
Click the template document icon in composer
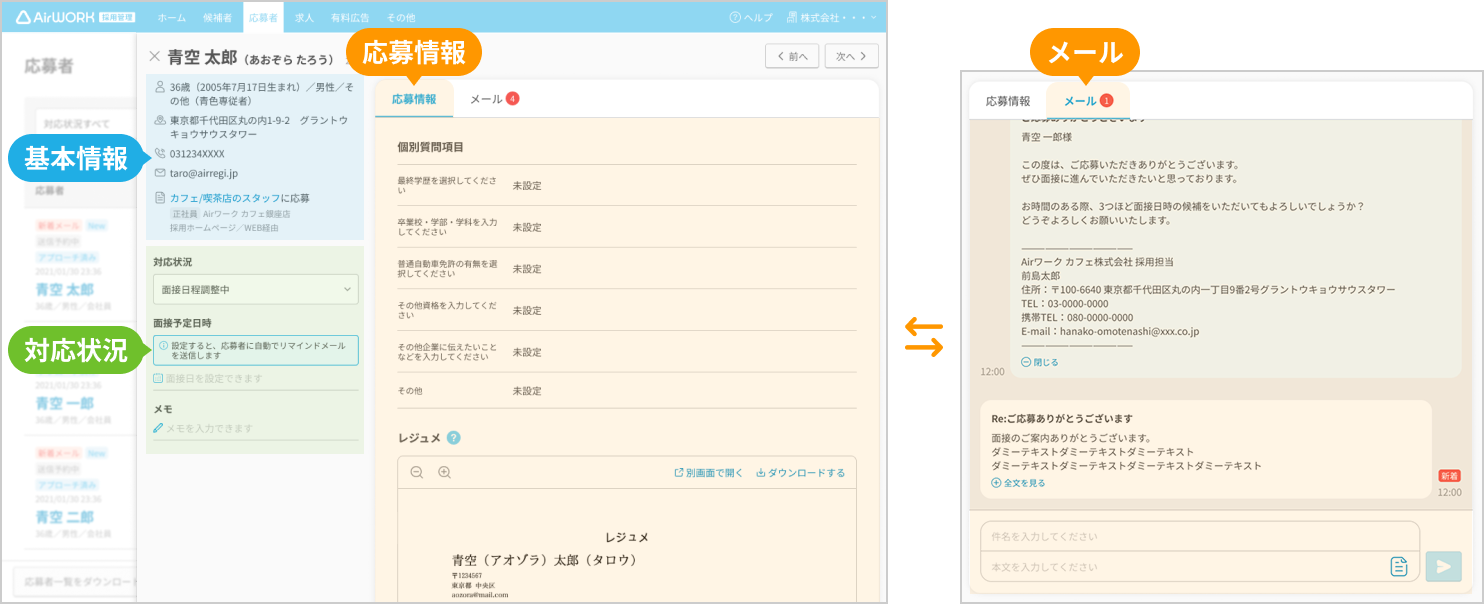point(1399,567)
